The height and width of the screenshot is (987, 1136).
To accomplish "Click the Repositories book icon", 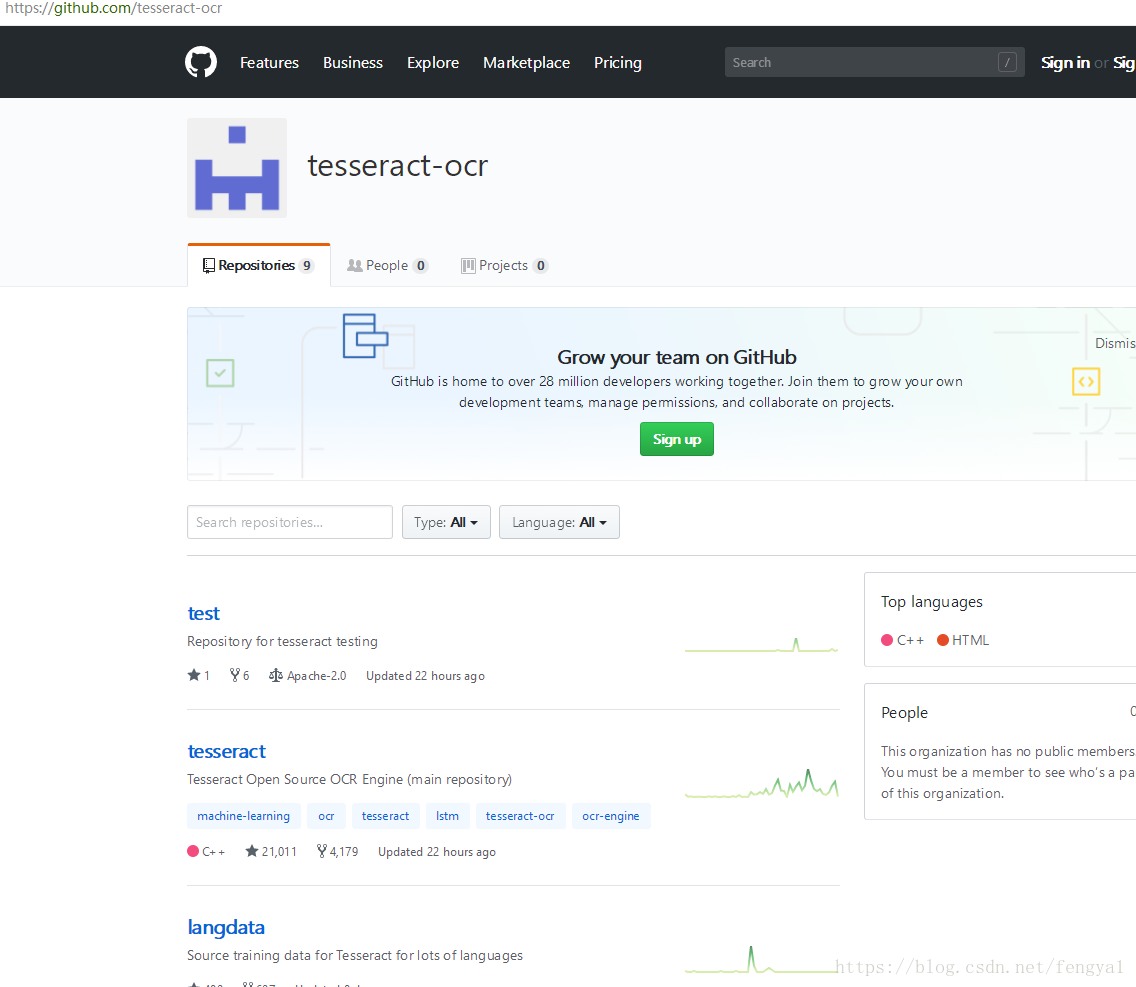I will point(209,266).
